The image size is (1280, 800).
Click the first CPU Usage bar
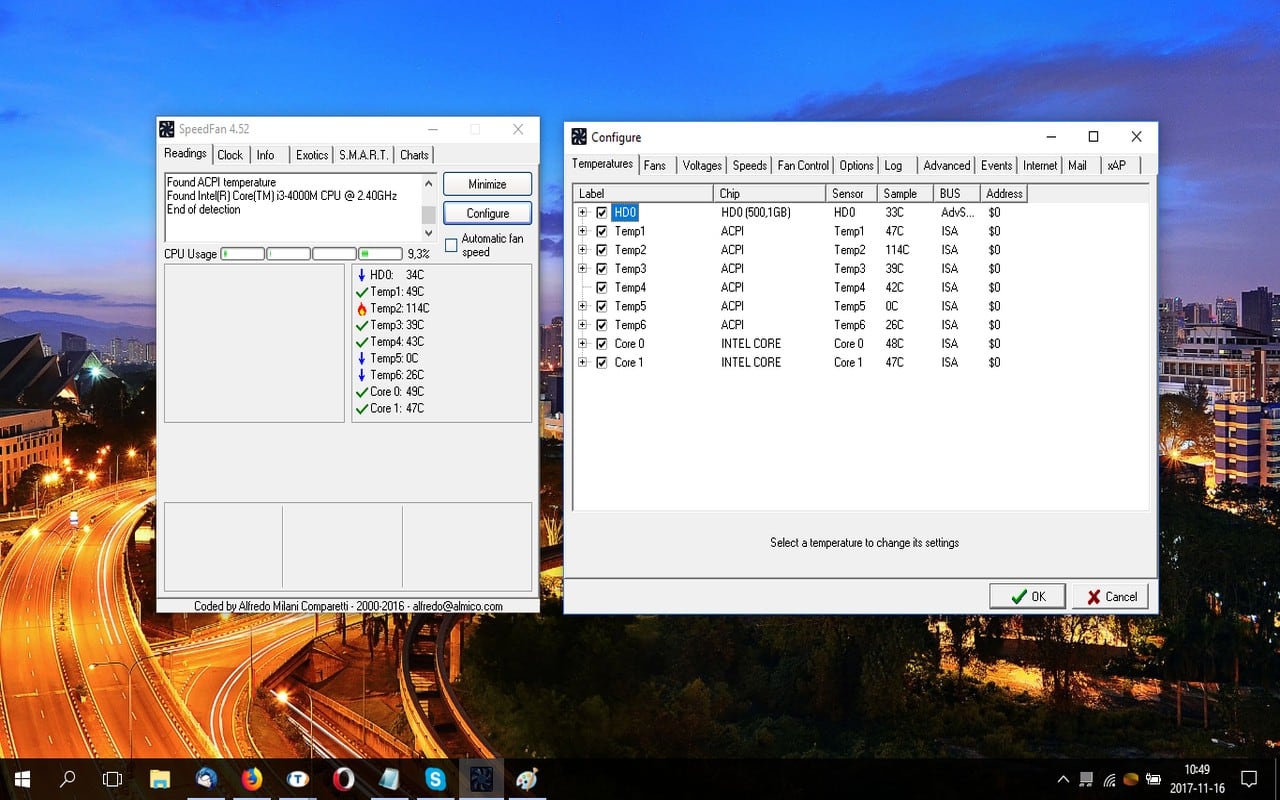coord(242,253)
